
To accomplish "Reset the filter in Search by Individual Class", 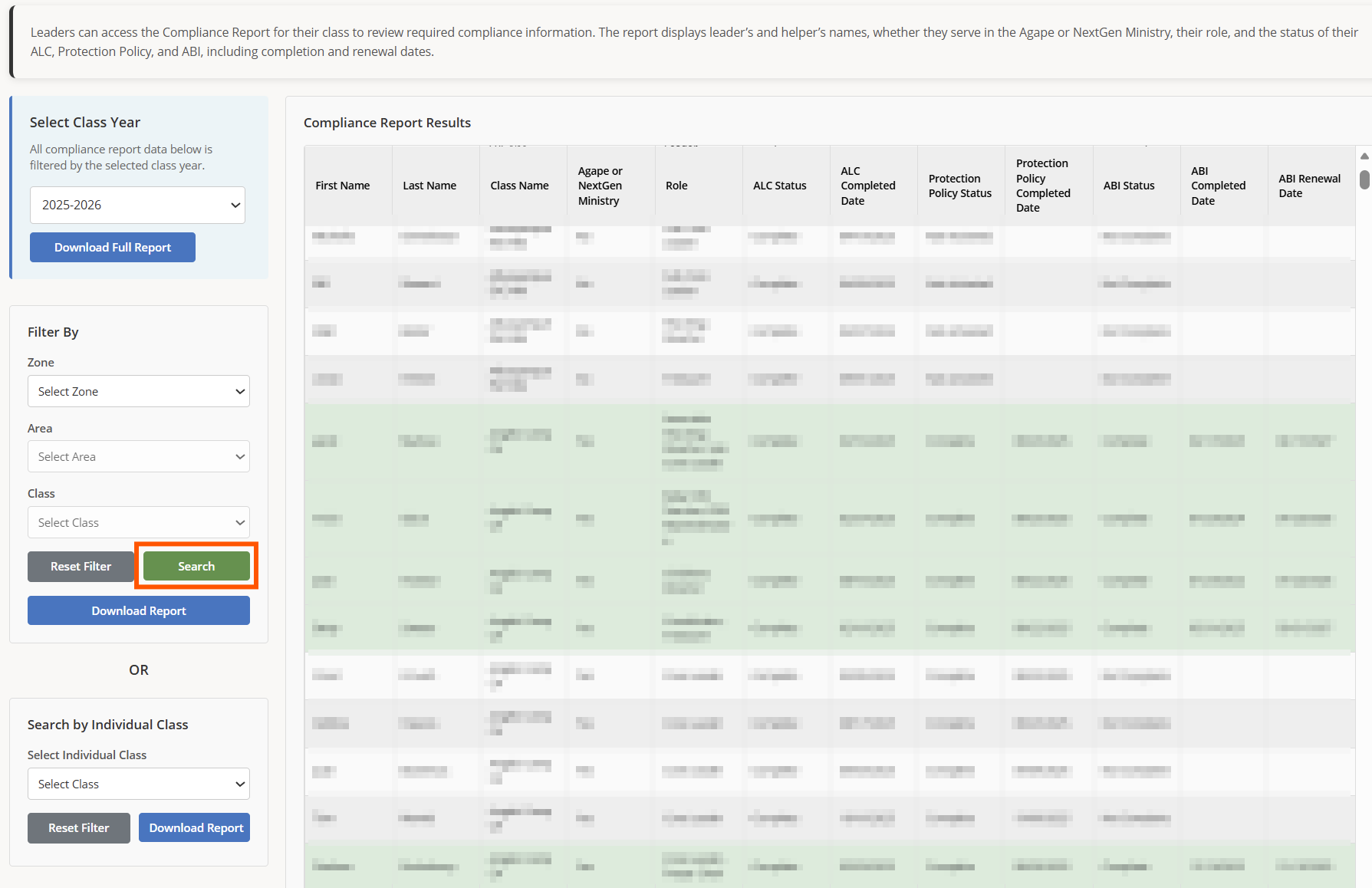I will point(79,828).
